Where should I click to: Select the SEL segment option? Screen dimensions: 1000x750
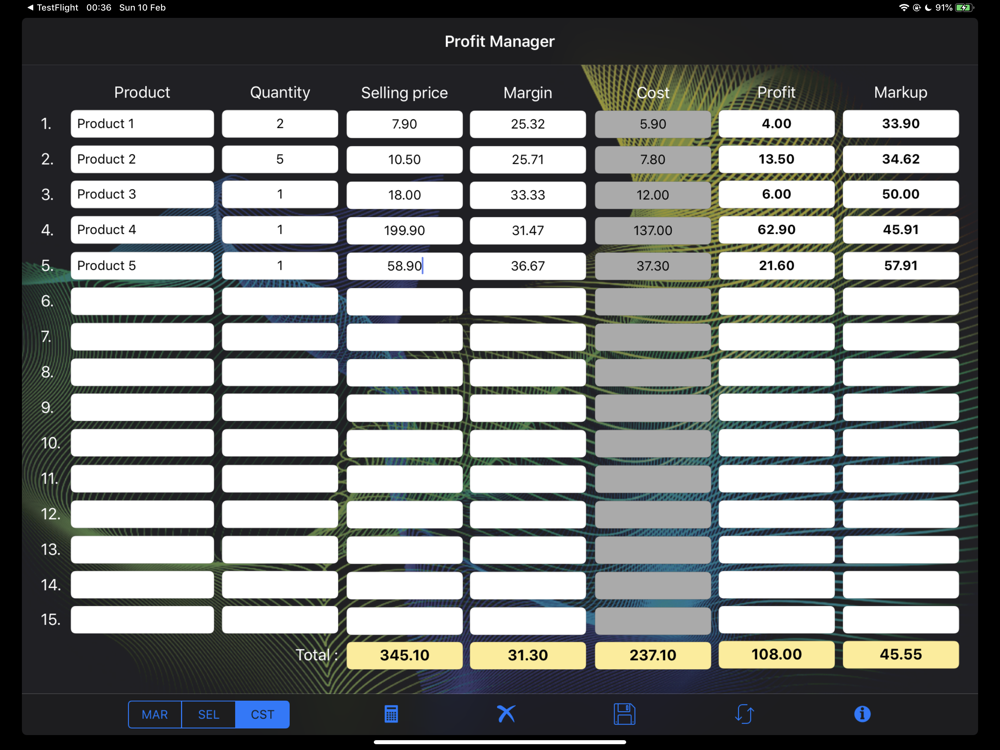[x=208, y=715]
